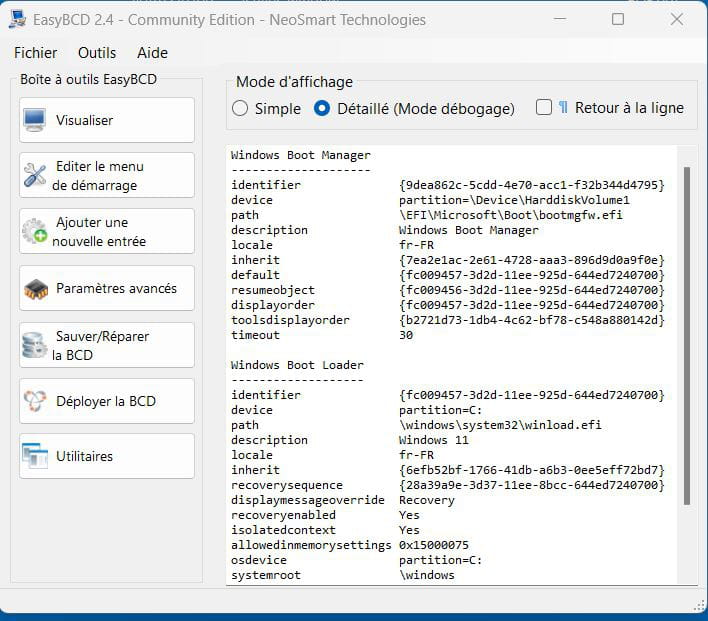Image resolution: width=708 pixels, height=621 pixels.
Task: Open the Fichier menu
Action: pyautogui.click(x=35, y=53)
